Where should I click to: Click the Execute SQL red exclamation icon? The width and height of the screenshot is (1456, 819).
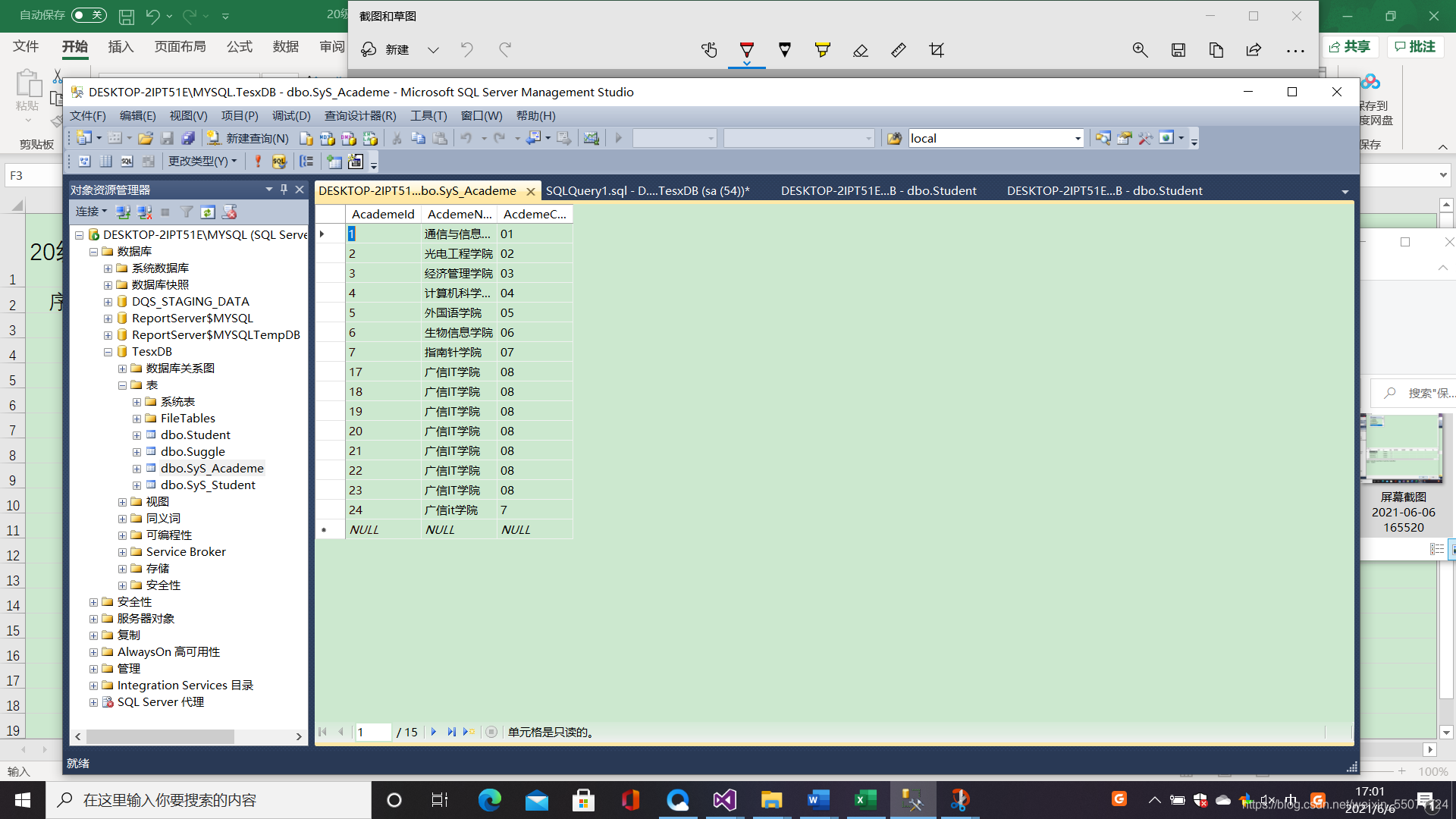258,161
